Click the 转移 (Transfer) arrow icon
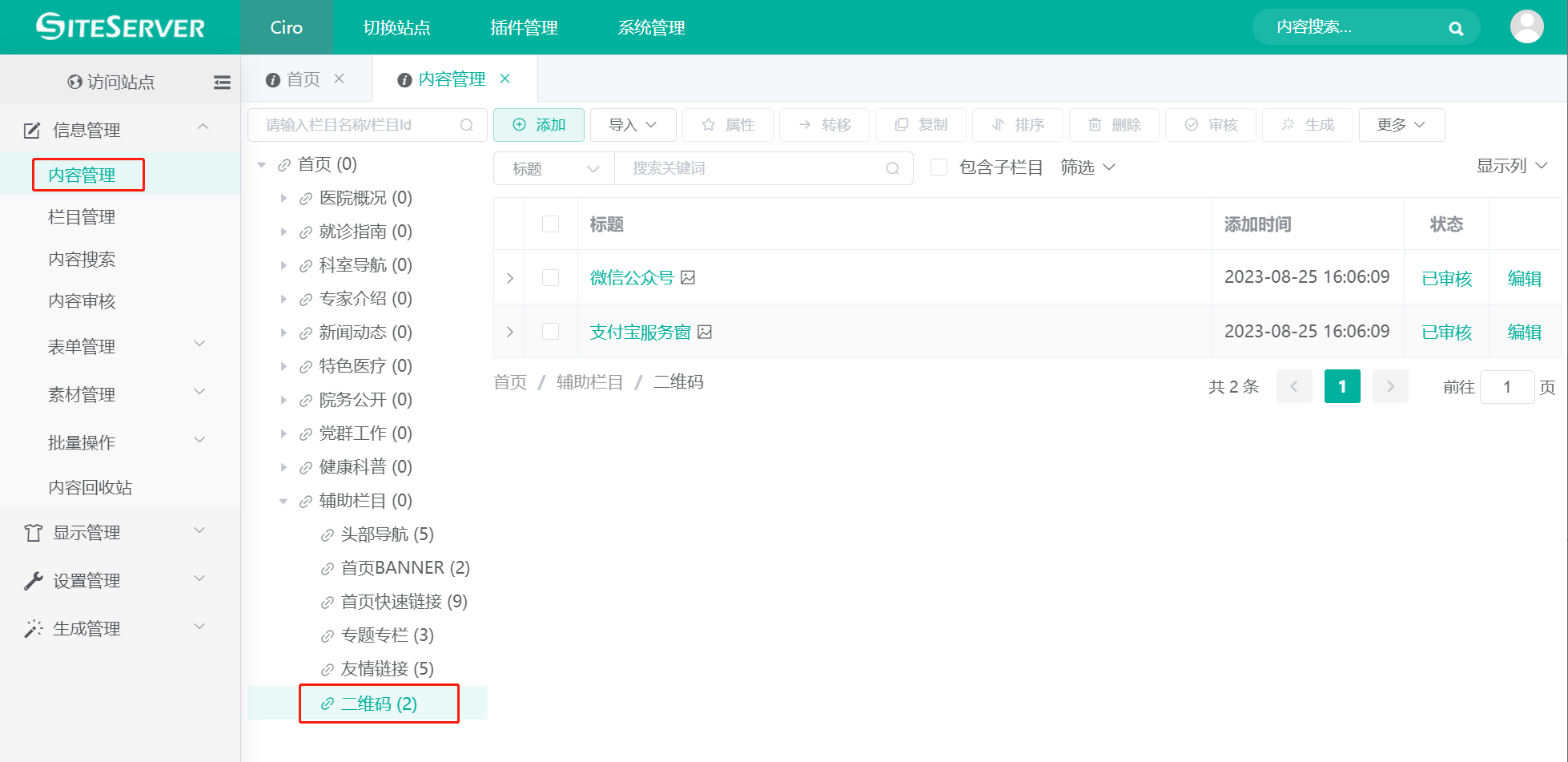Viewport: 1568px width, 762px height. click(804, 124)
